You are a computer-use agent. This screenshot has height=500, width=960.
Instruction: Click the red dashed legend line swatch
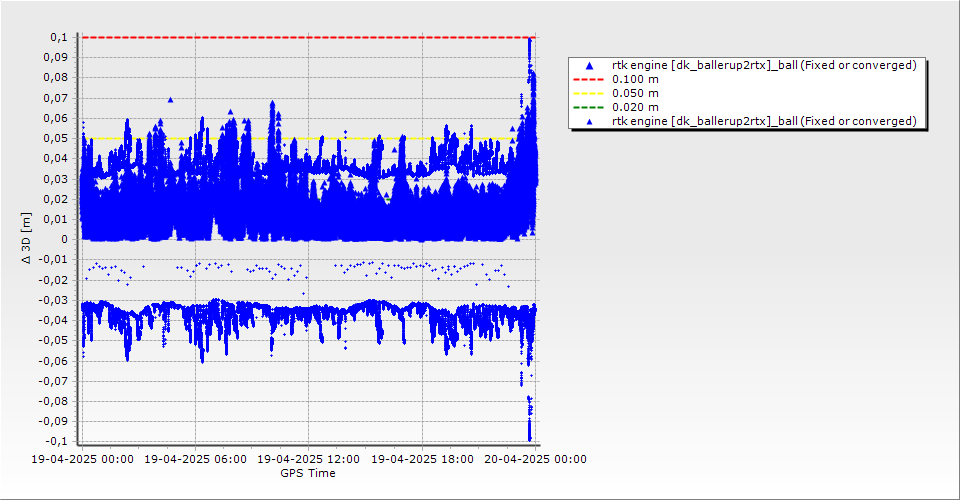[588, 79]
